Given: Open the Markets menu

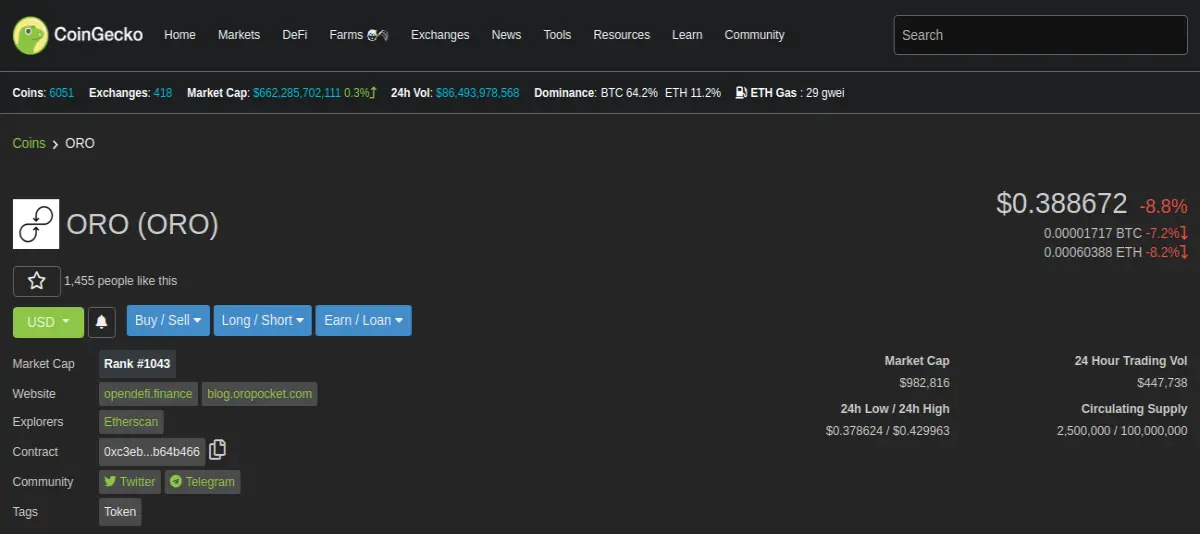Looking at the screenshot, I should click(239, 35).
